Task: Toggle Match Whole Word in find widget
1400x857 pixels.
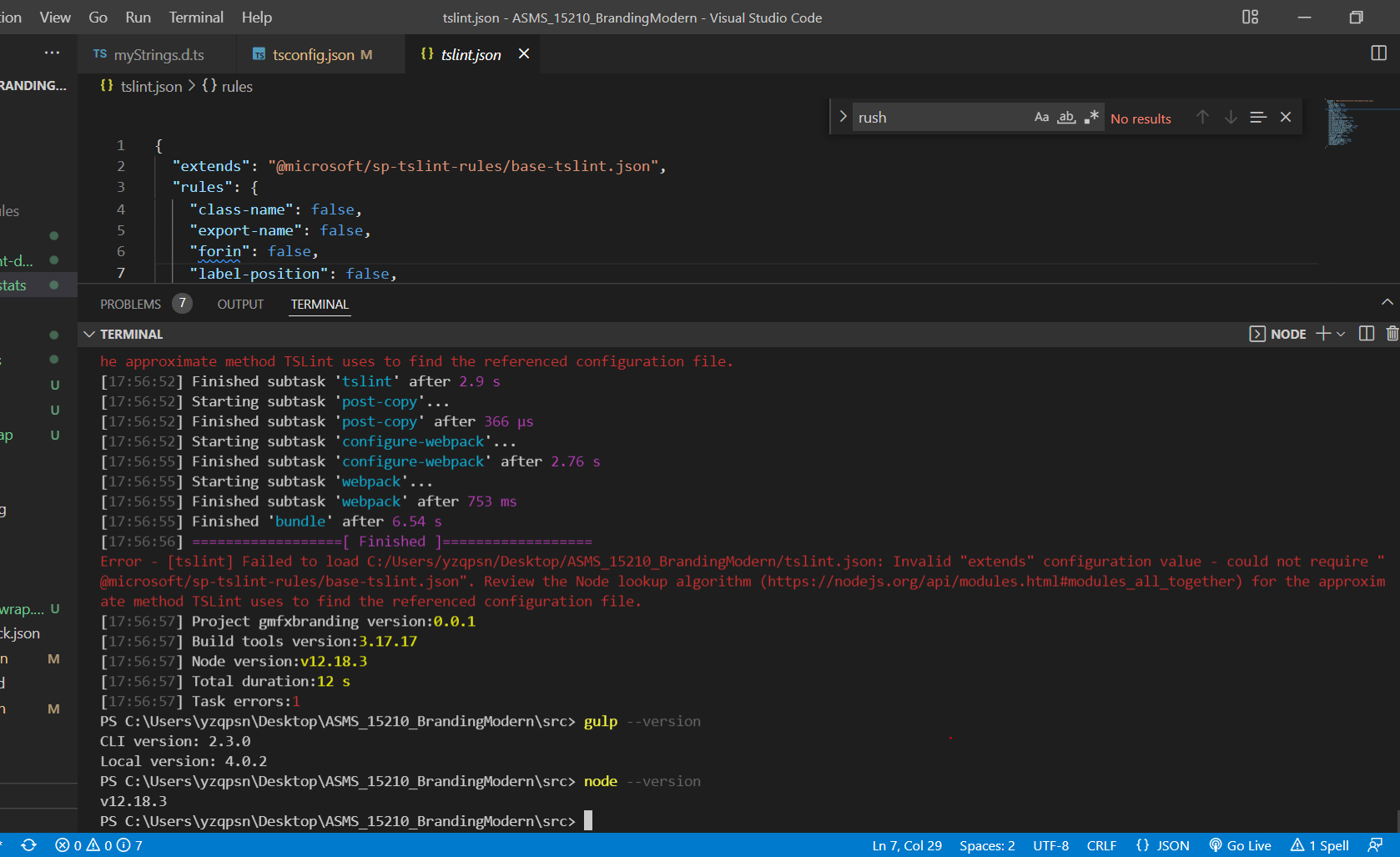Action: coord(1066,117)
